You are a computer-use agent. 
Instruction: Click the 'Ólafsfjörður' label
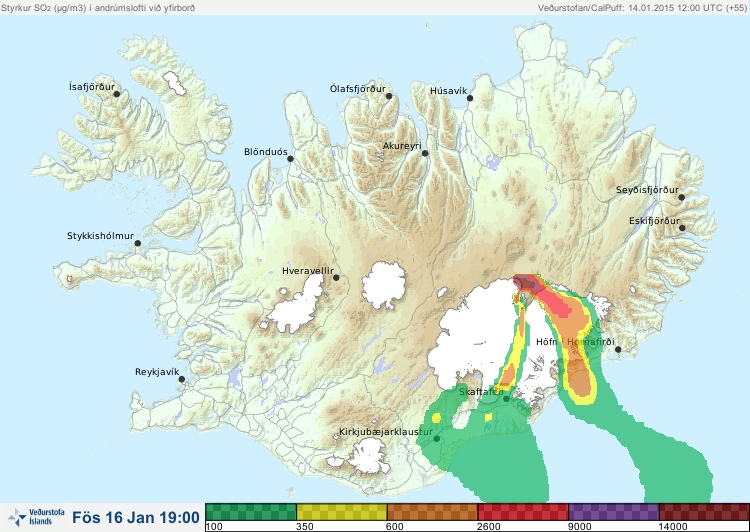pos(358,89)
